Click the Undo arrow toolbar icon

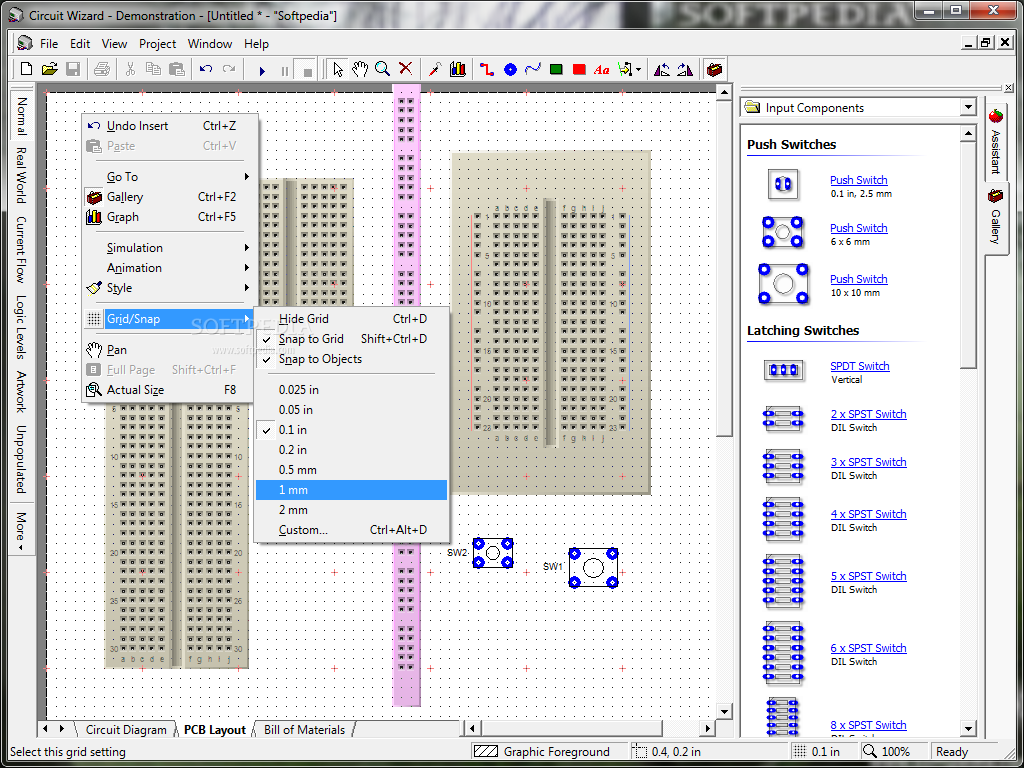click(x=206, y=69)
